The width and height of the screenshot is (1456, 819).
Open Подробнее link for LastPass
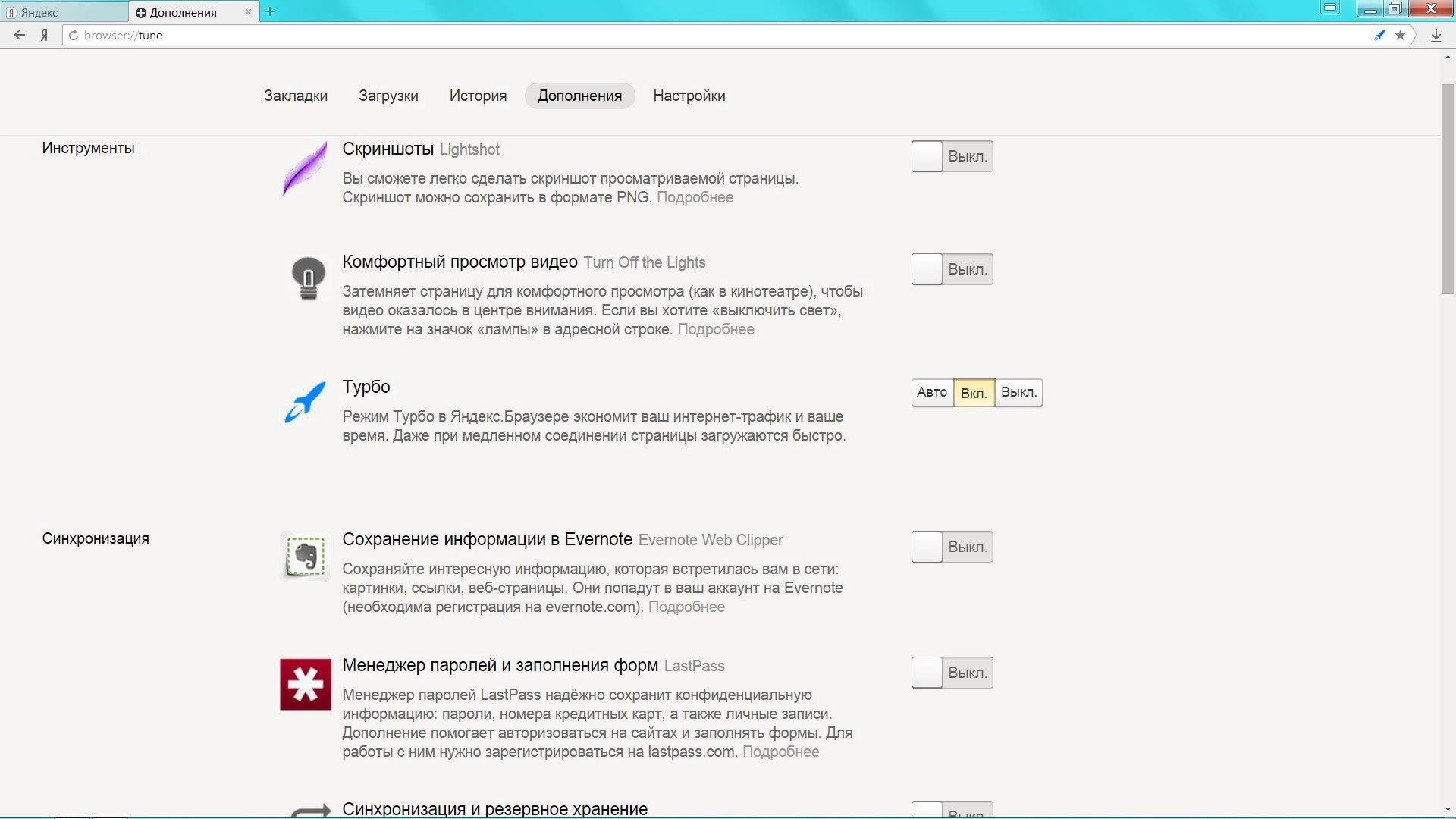[780, 752]
